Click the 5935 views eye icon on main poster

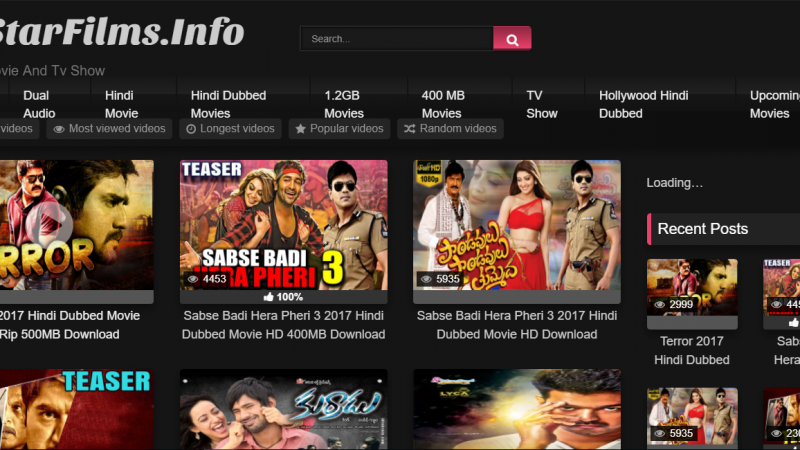[427, 279]
